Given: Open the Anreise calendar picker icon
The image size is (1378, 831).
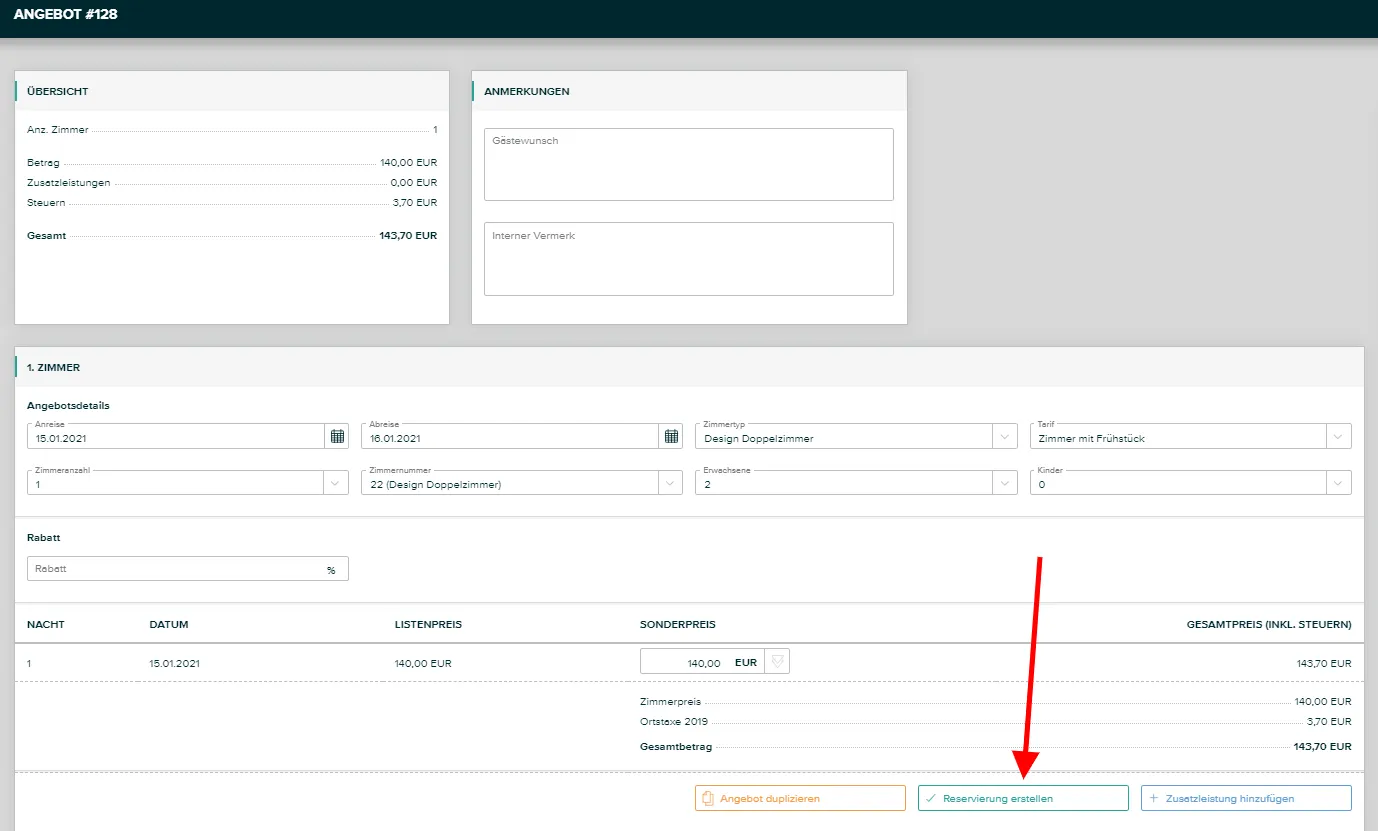Looking at the screenshot, I should coord(337,436).
